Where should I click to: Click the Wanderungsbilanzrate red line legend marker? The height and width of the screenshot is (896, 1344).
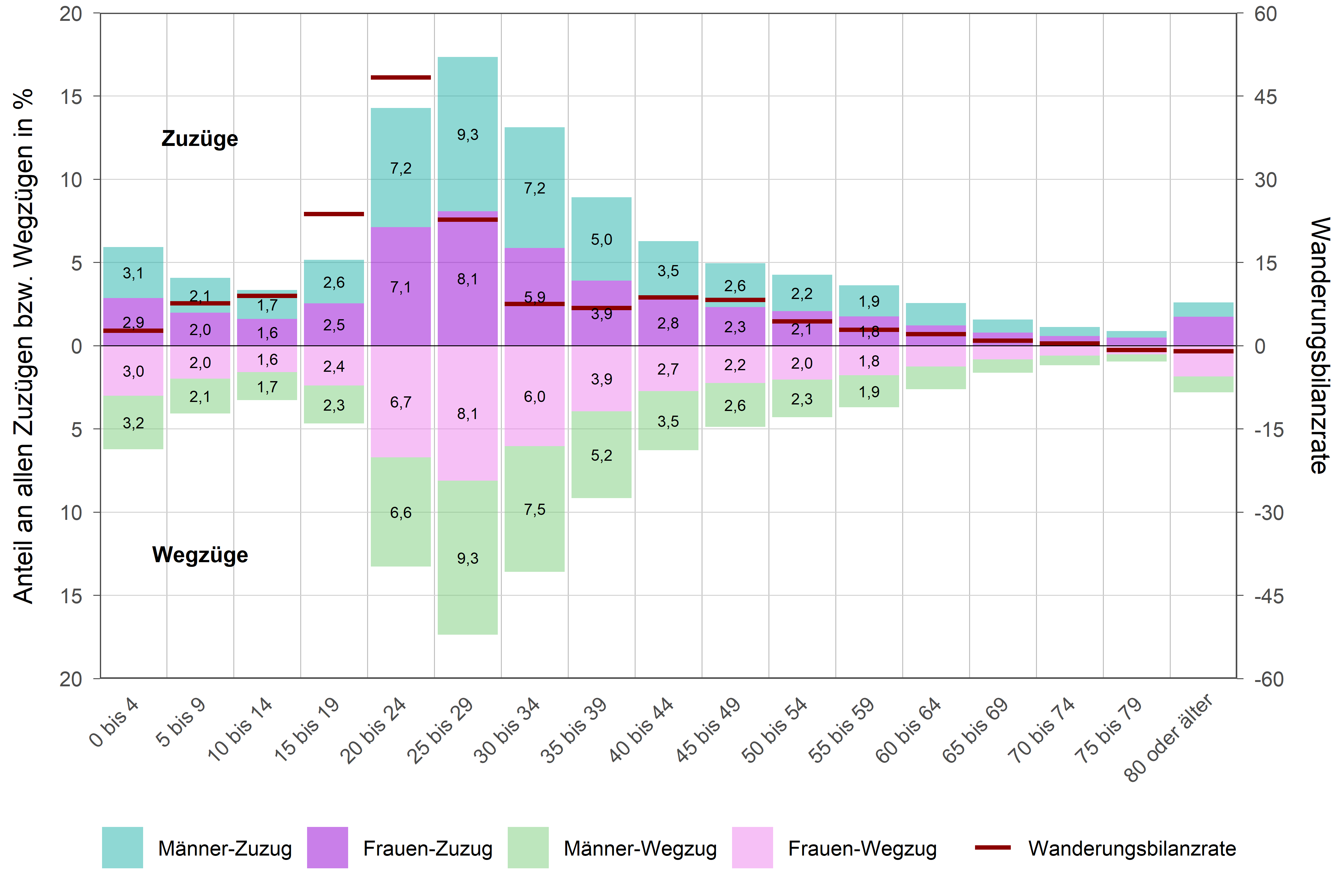click(x=992, y=847)
